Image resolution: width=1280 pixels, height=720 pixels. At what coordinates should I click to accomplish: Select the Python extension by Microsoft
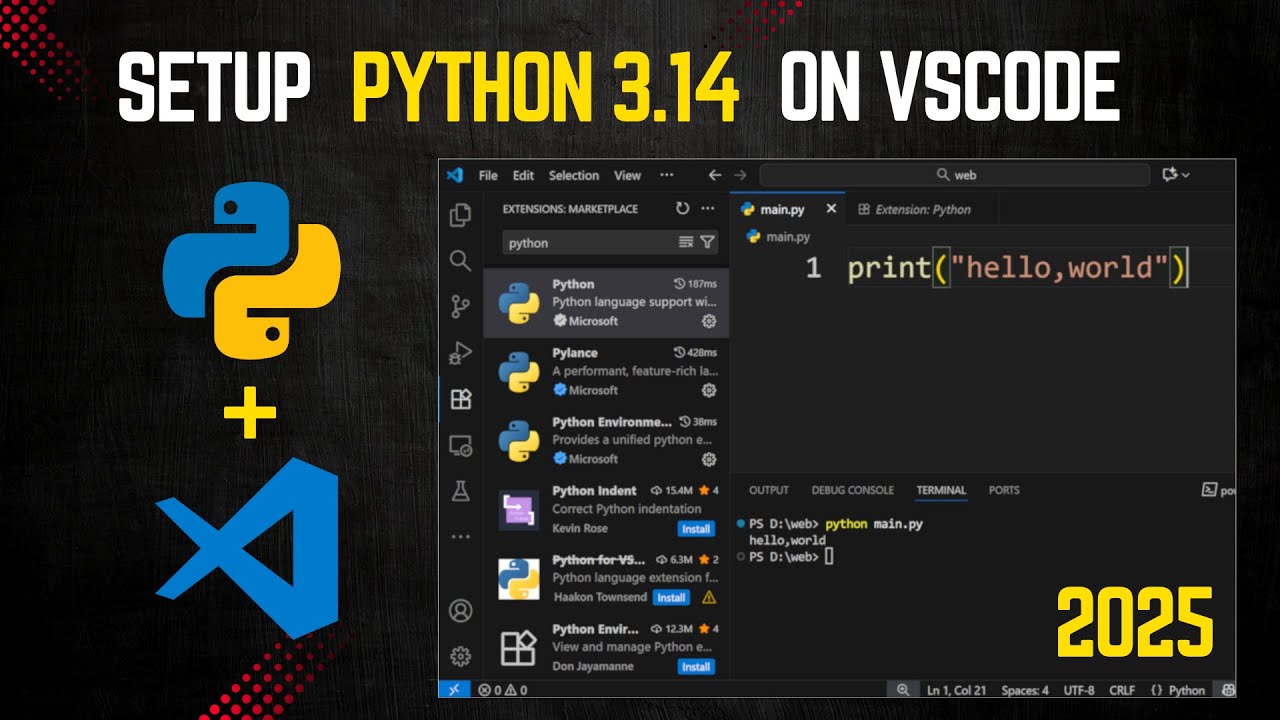pyautogui.click(x=606, y=303)
